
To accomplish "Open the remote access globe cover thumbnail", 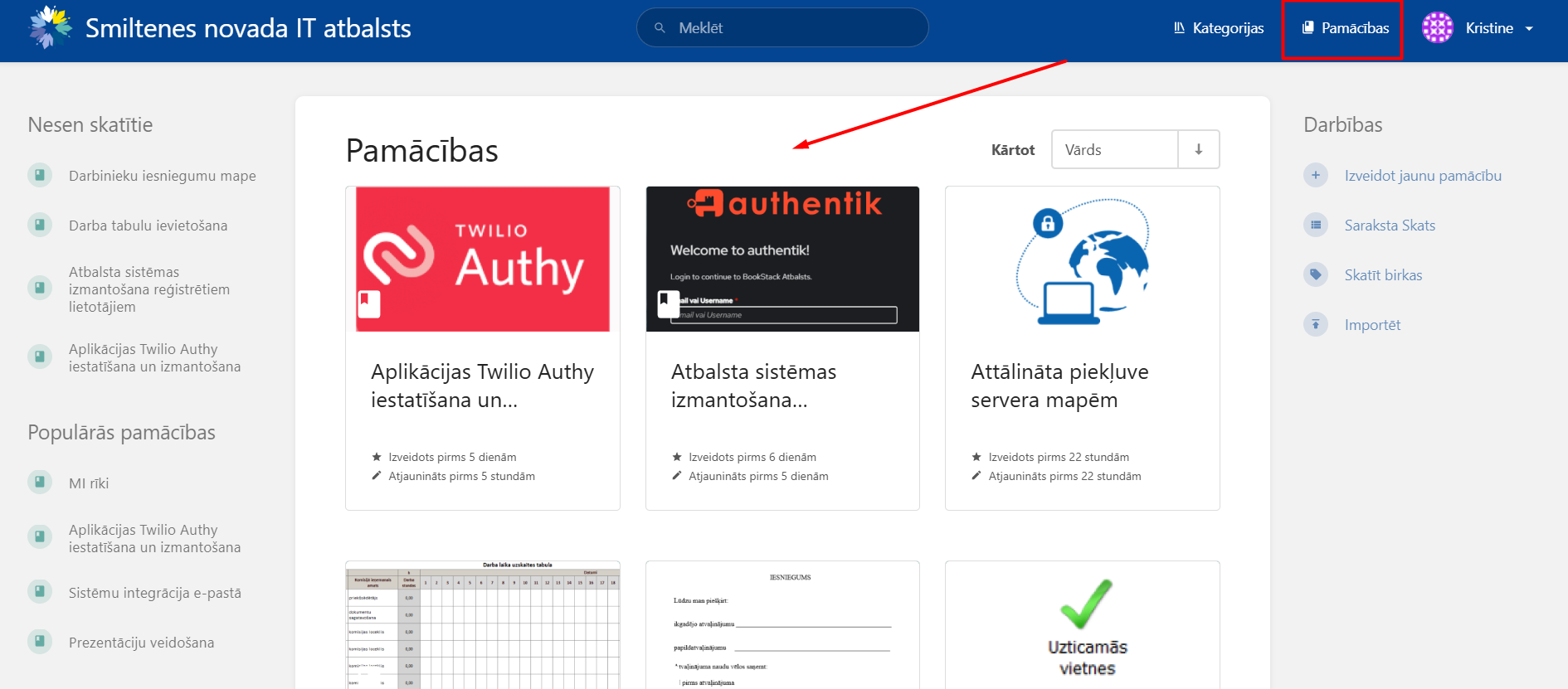I will click(1083, 259).
